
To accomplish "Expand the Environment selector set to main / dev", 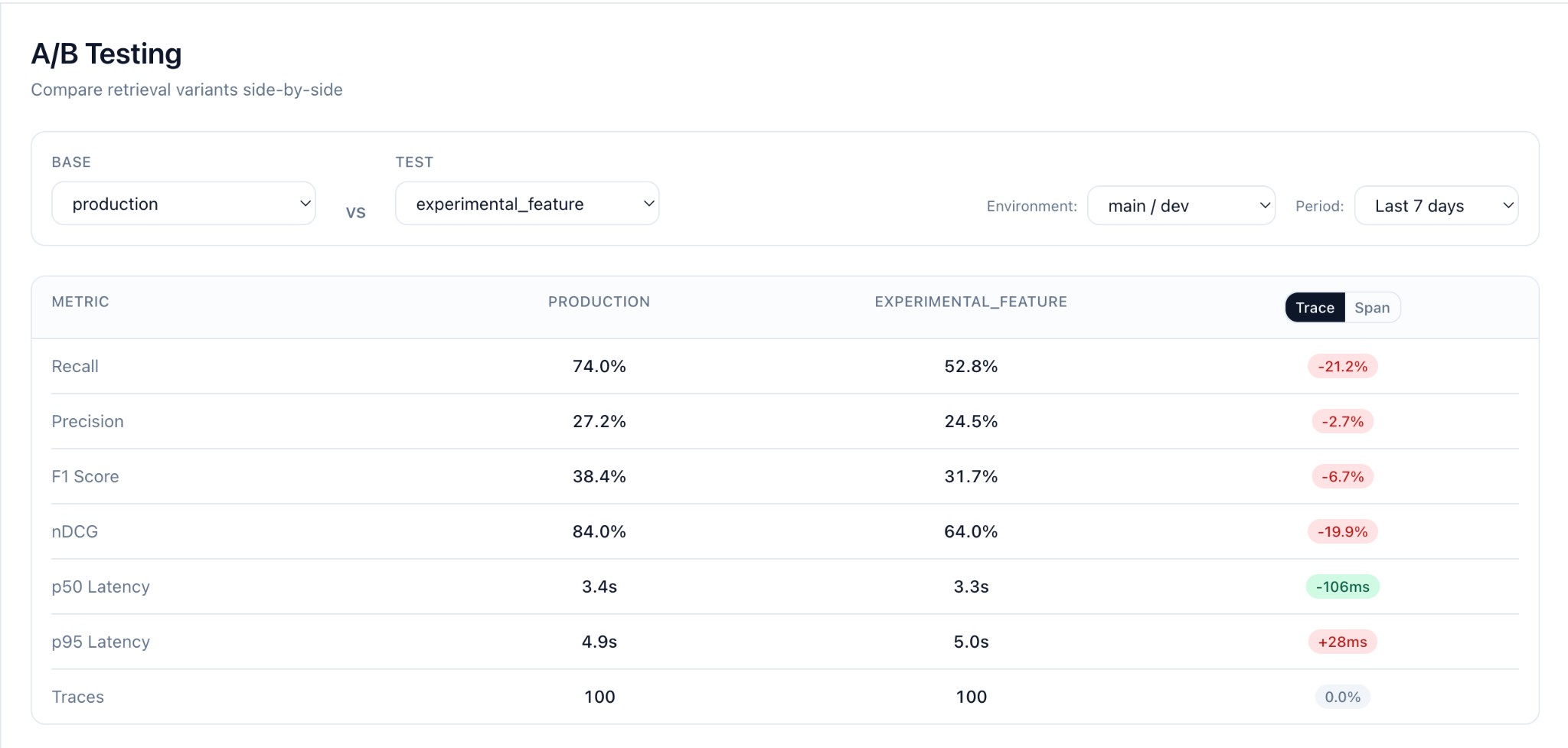I will click(1181, 205).
